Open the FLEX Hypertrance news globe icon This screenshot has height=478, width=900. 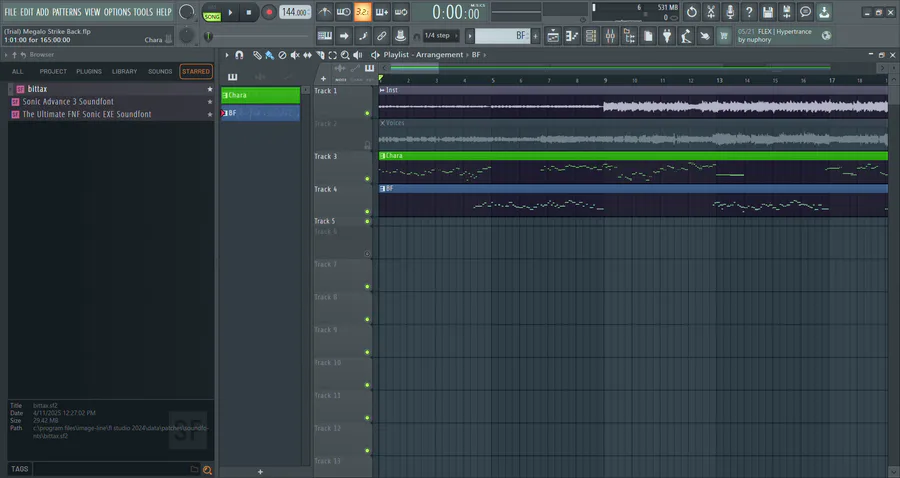pos(826,36)
